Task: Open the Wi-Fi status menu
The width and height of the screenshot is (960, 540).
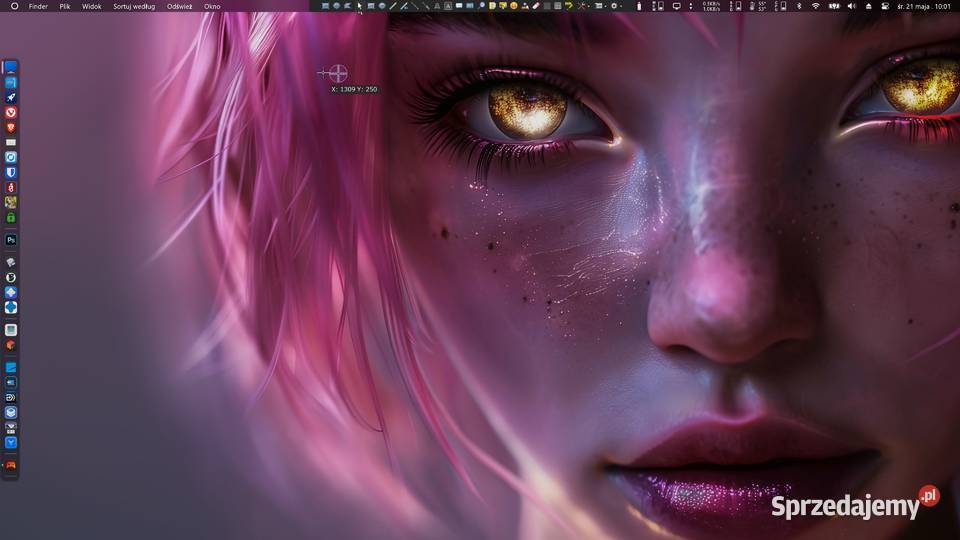Action: [816, 6]
